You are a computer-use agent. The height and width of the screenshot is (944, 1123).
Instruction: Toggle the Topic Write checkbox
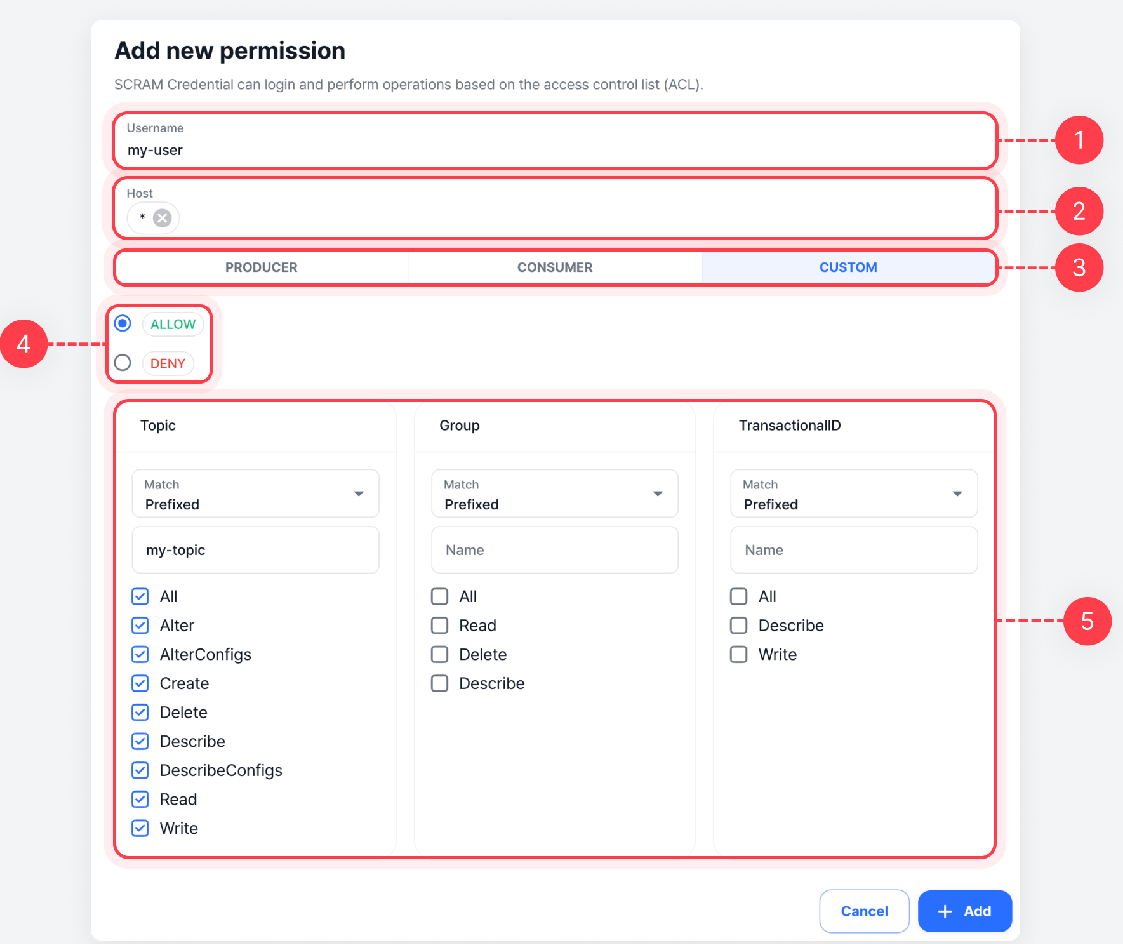point(140,829)
